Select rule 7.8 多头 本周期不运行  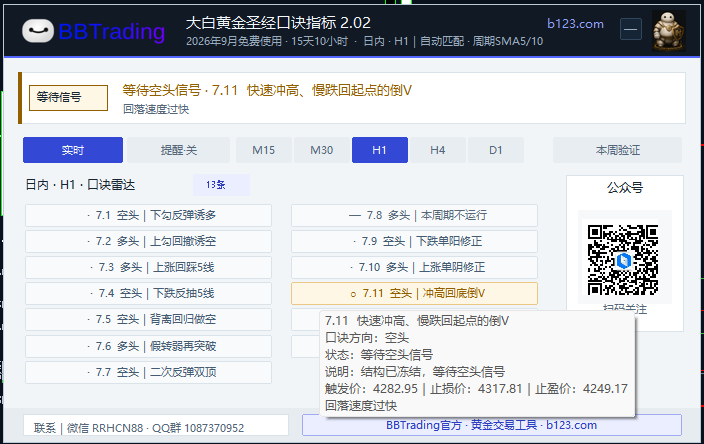[x=414, y=215]
